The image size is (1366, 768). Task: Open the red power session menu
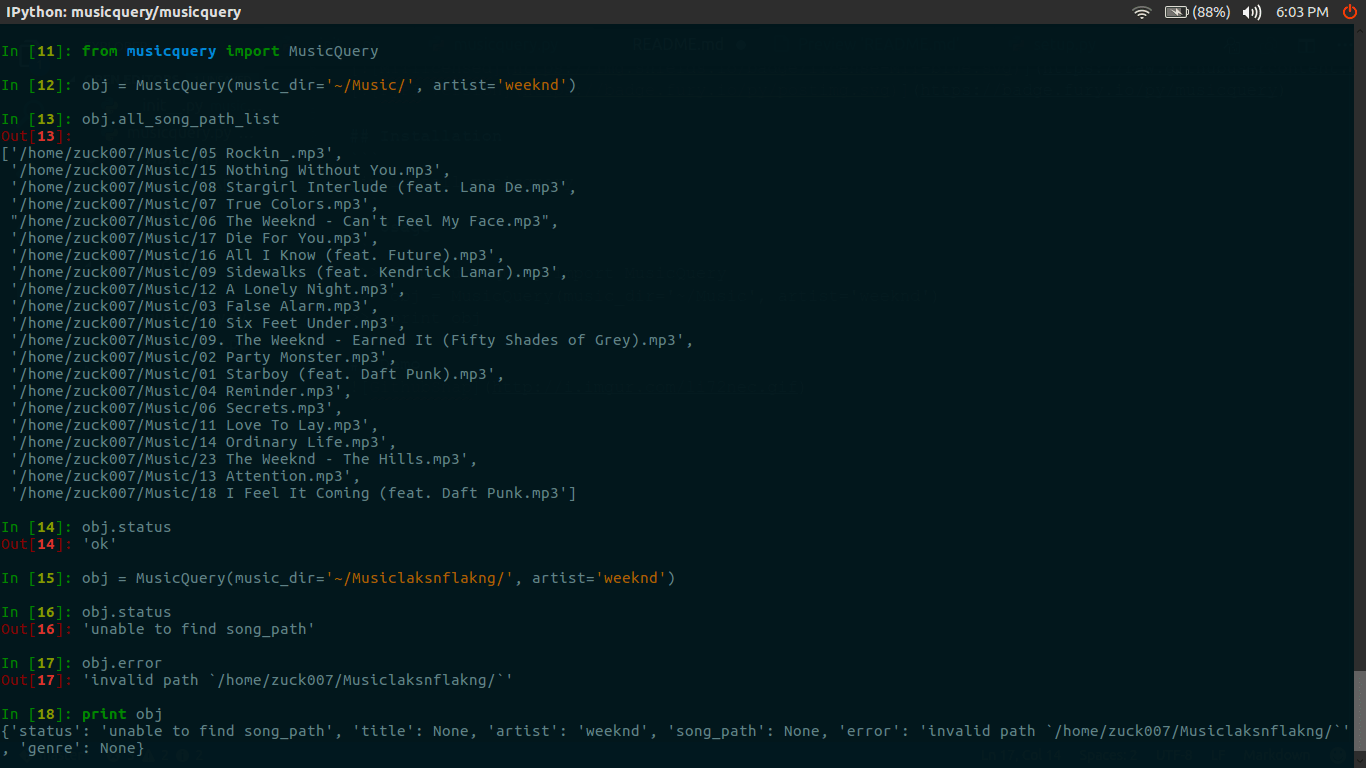(x=1349, y=12)
